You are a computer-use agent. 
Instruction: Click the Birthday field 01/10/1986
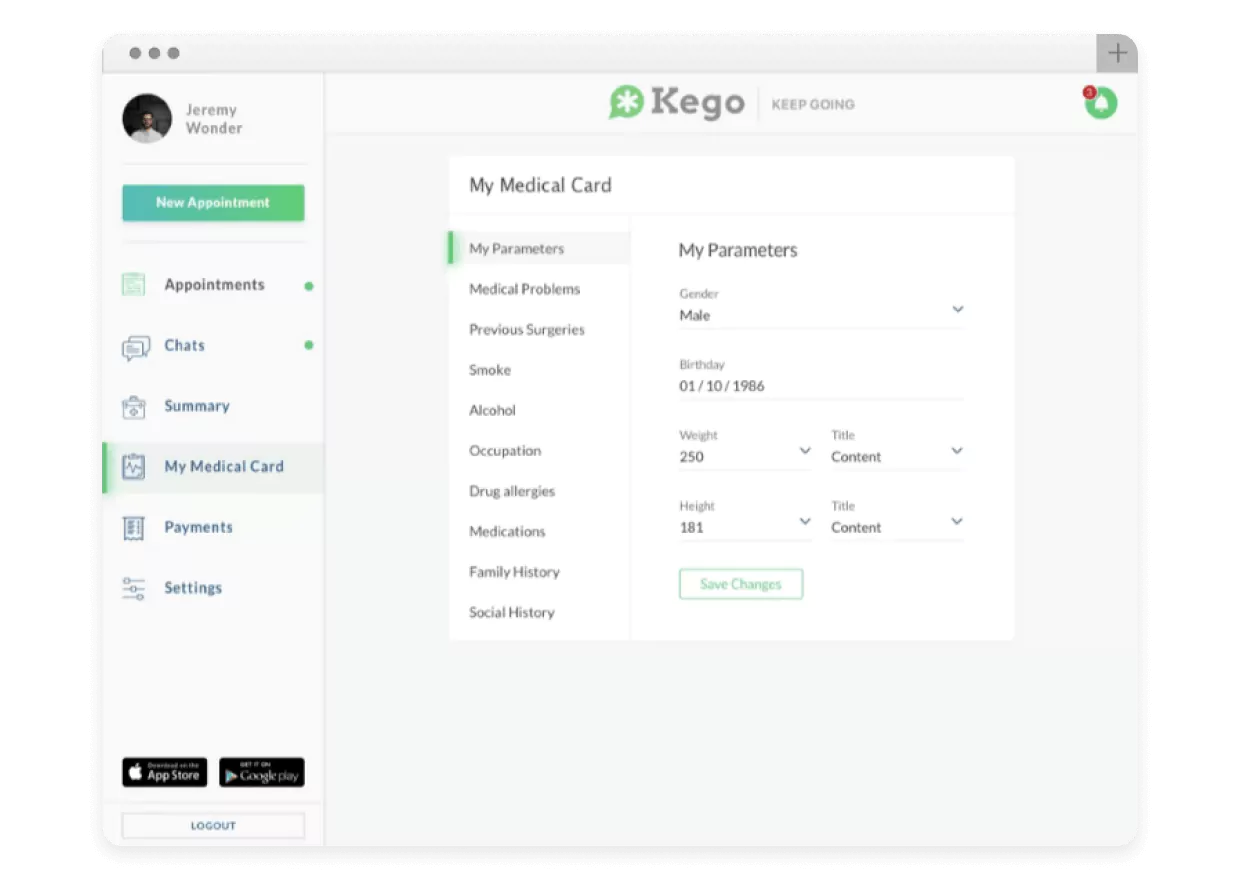click(x=822, y=378)
